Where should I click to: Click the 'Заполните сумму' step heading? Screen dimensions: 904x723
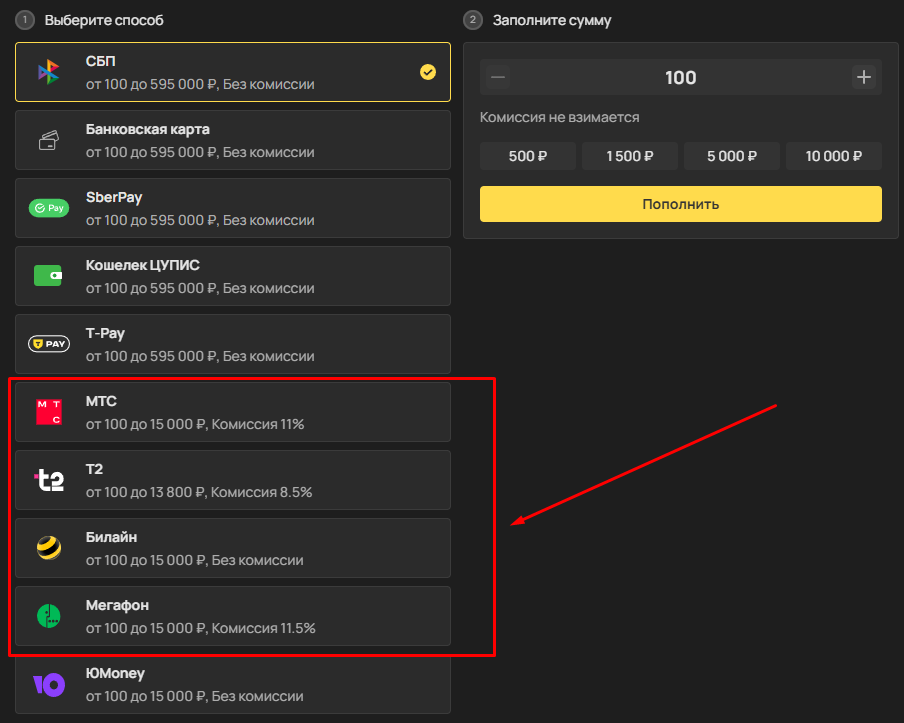(x=552, y=20)
